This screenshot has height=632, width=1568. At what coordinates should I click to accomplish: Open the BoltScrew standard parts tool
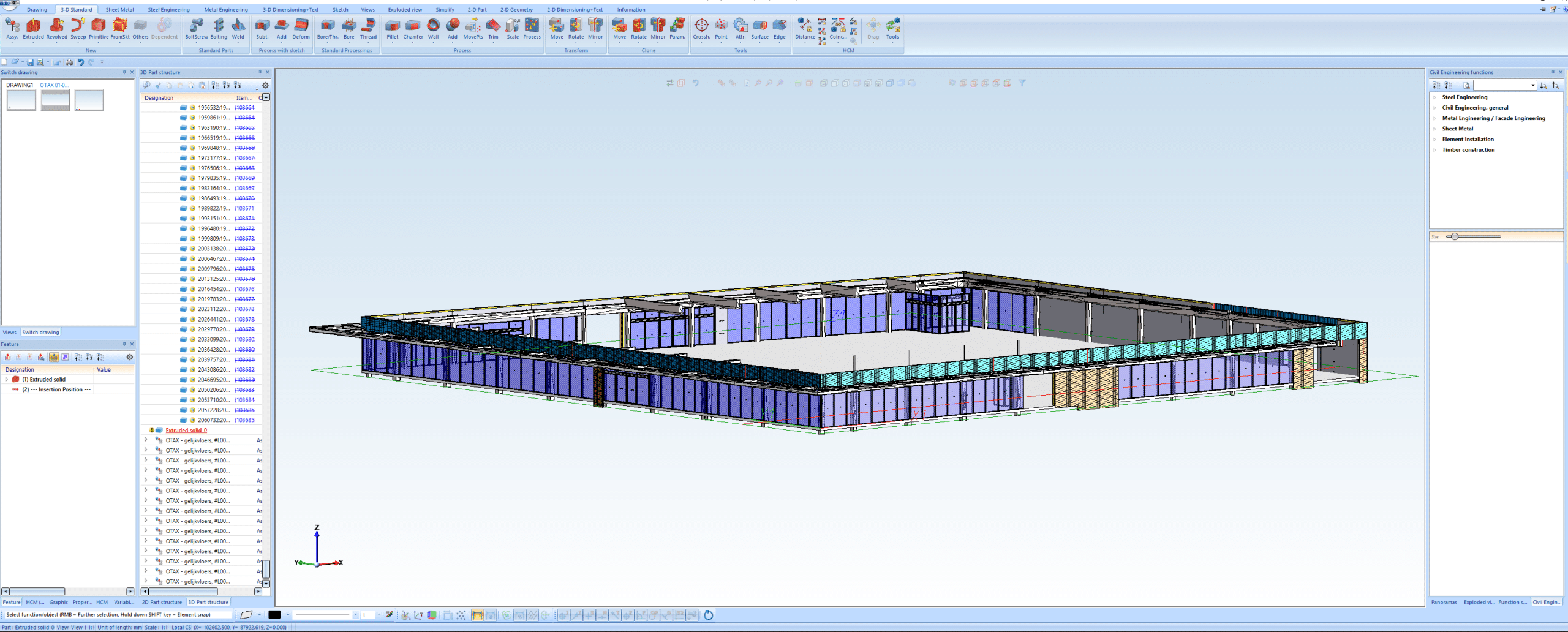tap(196, 28)
